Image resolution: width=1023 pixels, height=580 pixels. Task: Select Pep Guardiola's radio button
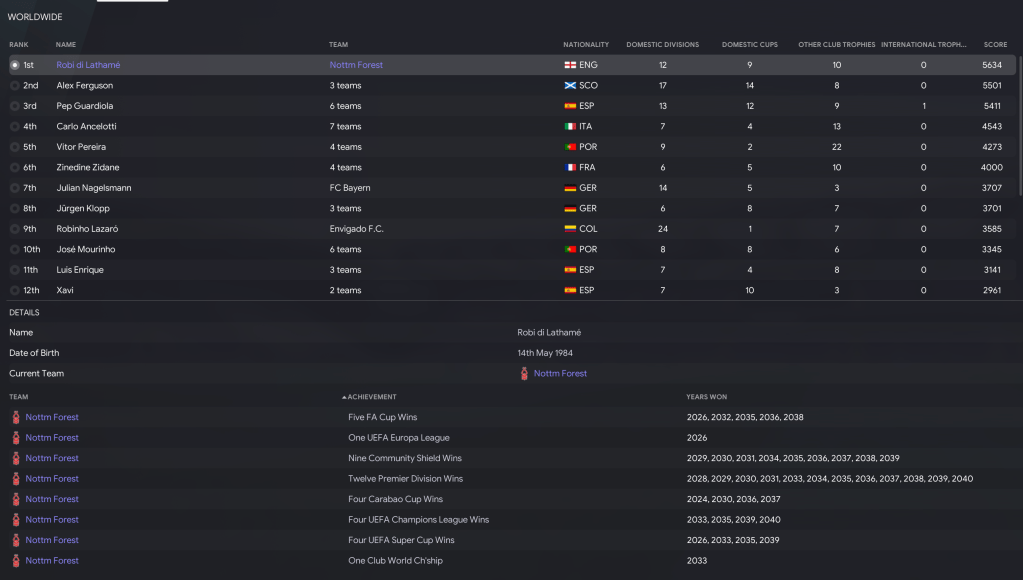[x=14, y=106]
